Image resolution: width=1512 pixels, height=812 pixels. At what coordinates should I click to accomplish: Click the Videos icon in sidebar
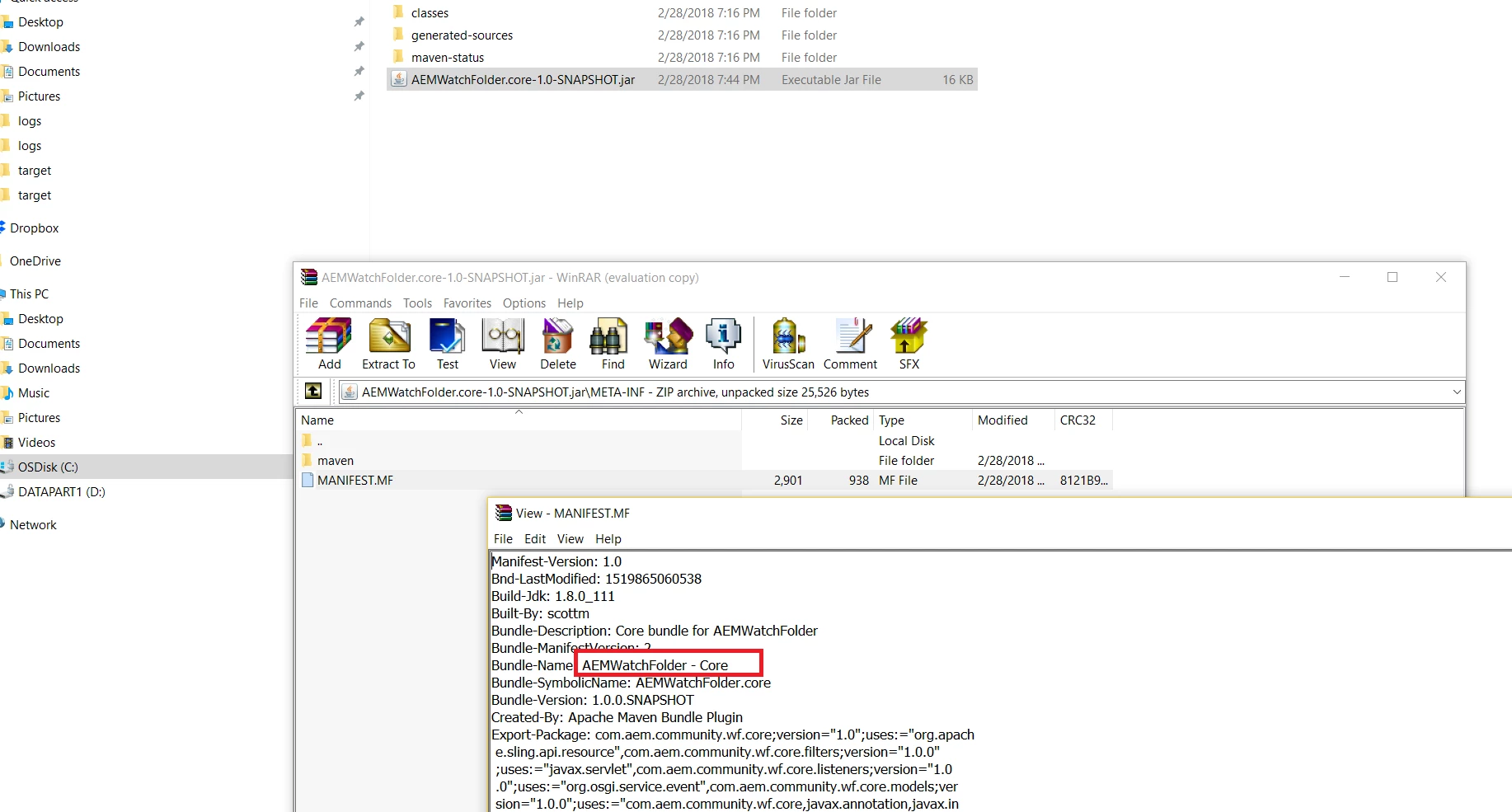7,443
